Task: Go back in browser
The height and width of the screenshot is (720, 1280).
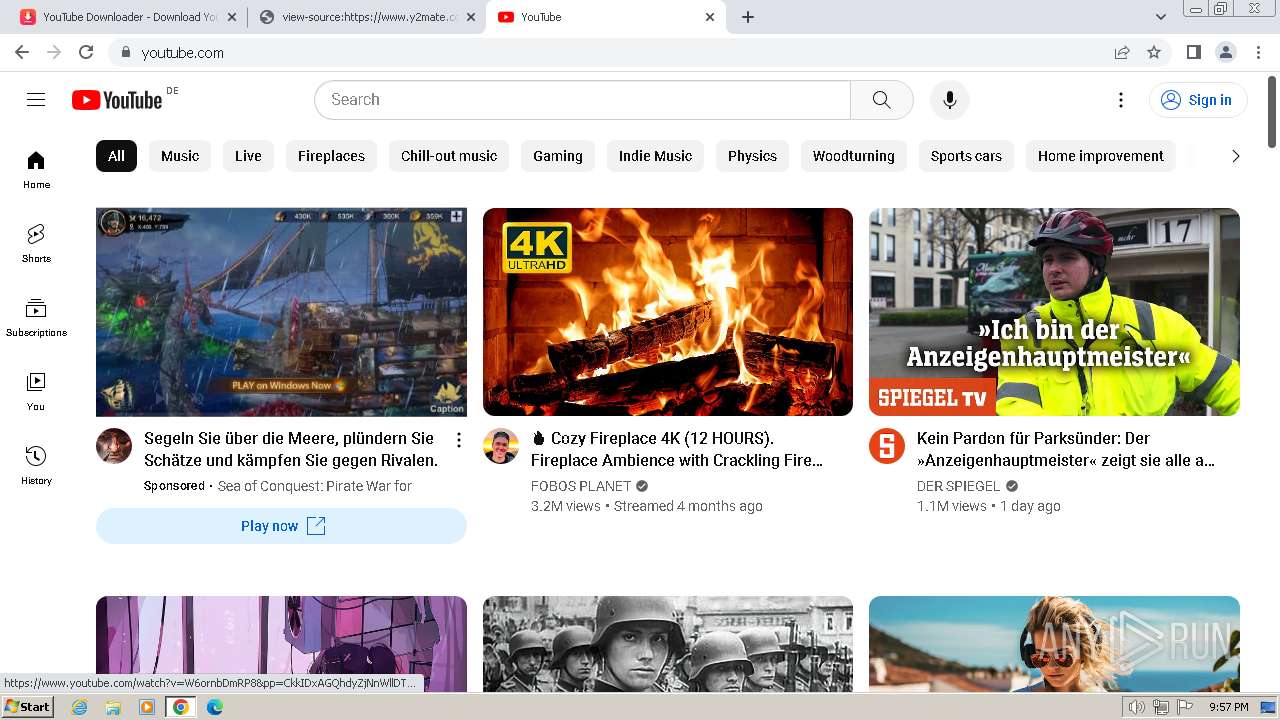Action: (x=22, y=52)
